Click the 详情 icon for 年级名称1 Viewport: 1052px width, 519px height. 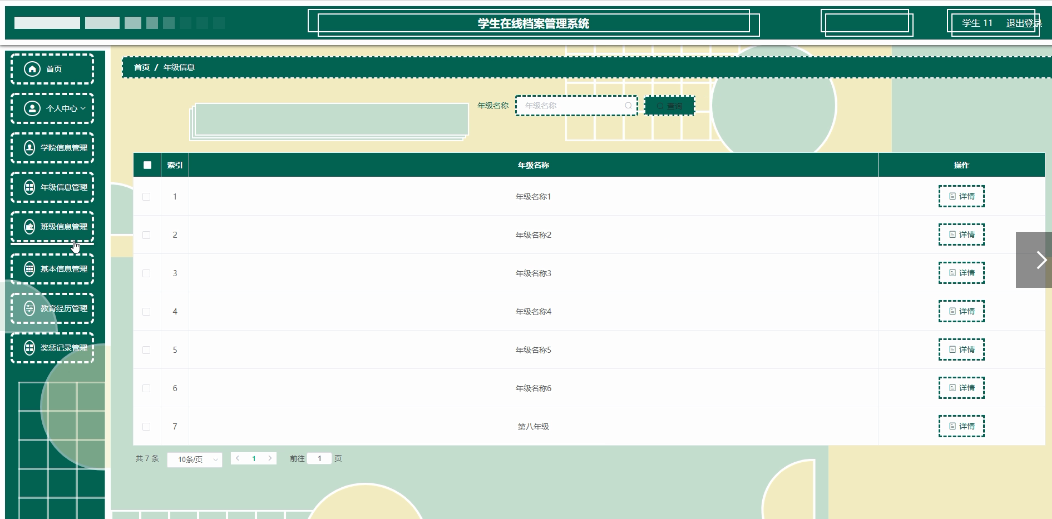(x=952, y=196)
